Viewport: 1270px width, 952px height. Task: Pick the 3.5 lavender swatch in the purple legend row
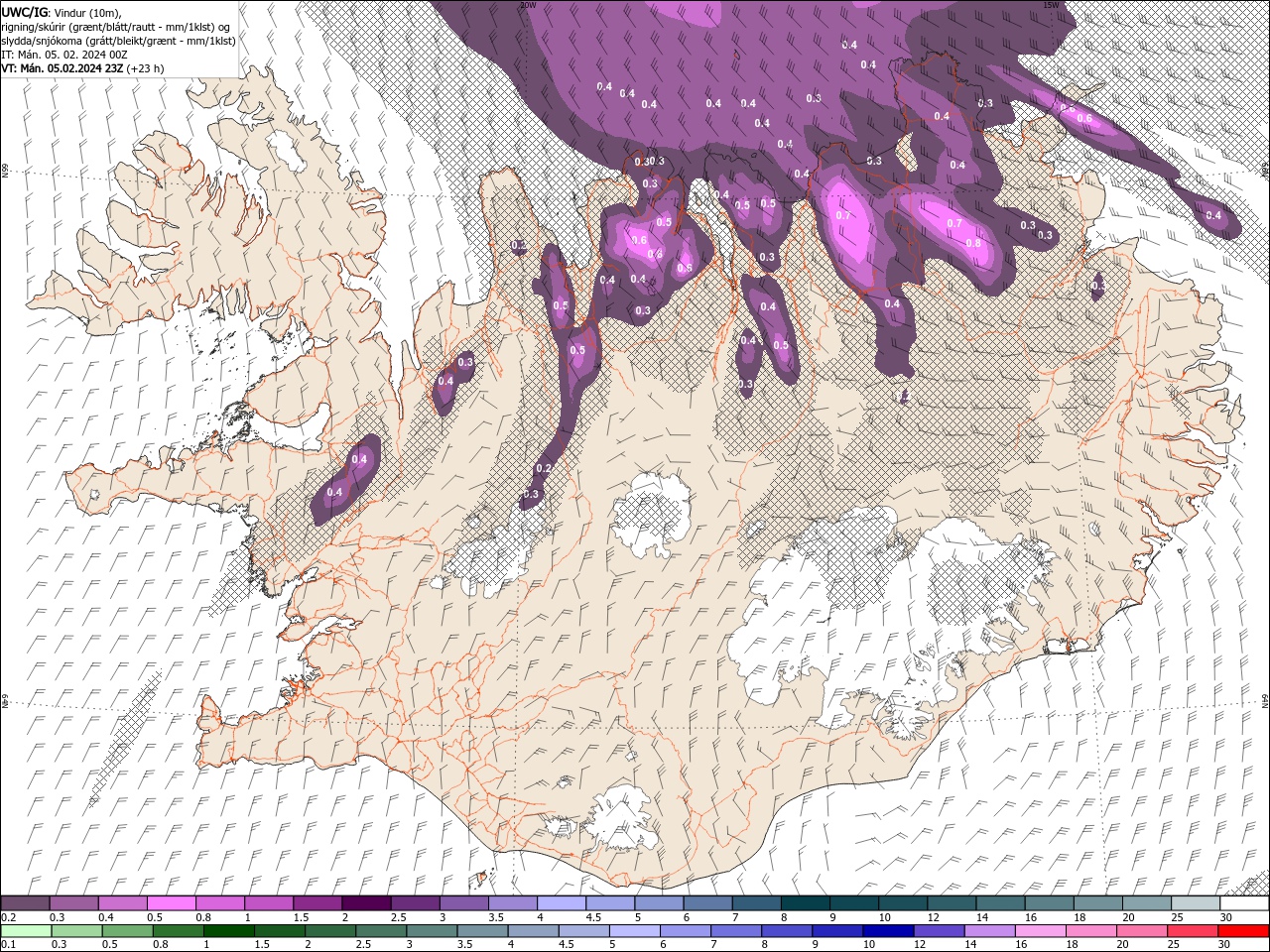click(513, 903)
